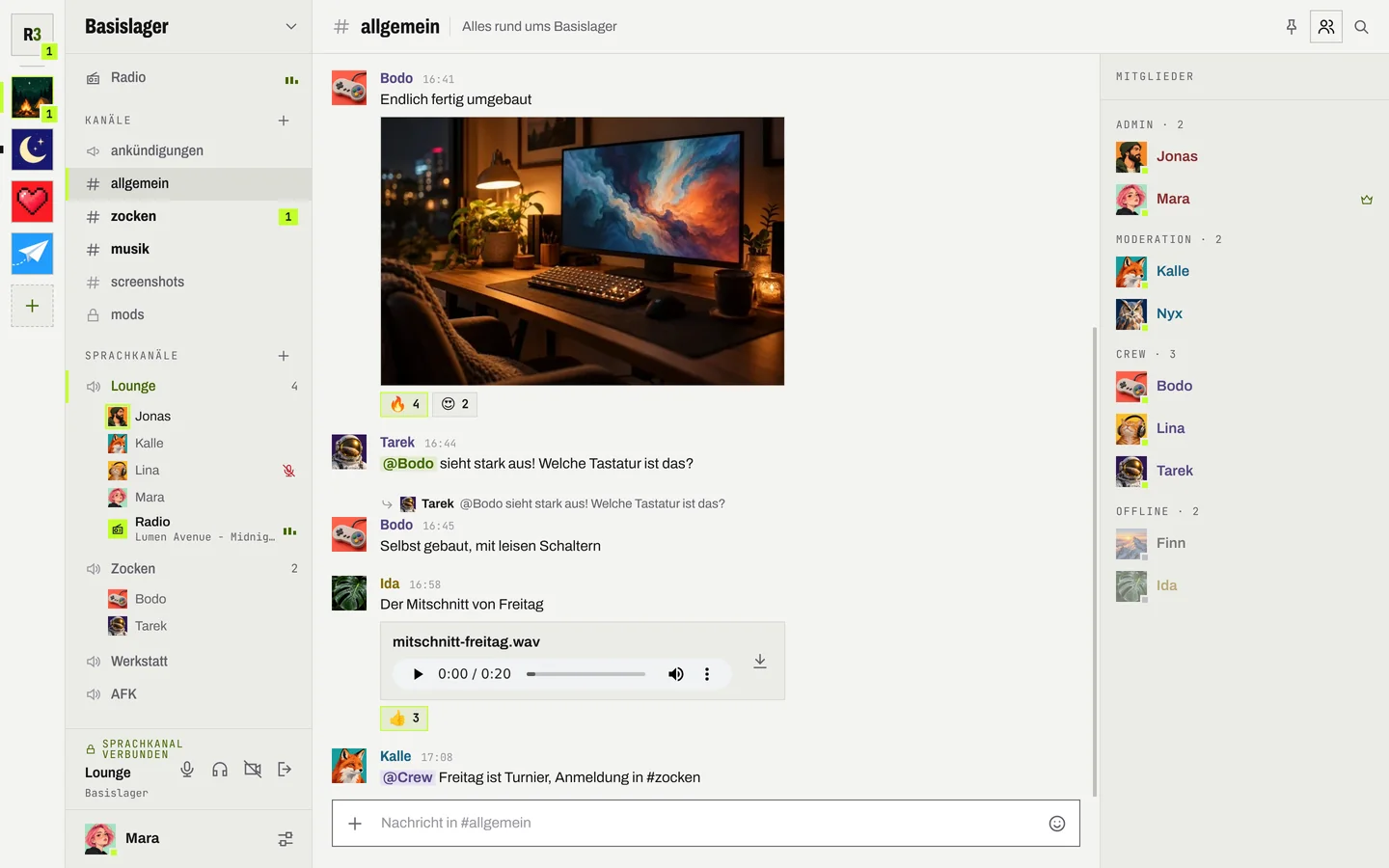Download mitschnitt-freitag.wav file
1389x868 pixels.
tap(760, 662)
